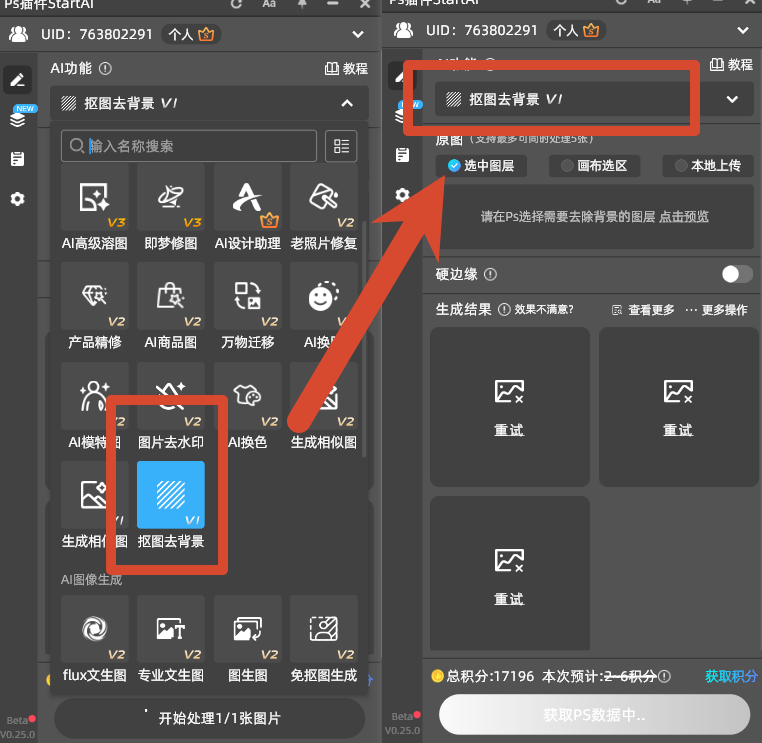Open layers NEW icon in left sidebar
This screenshot has height=743, width=762.
[18, 118]
